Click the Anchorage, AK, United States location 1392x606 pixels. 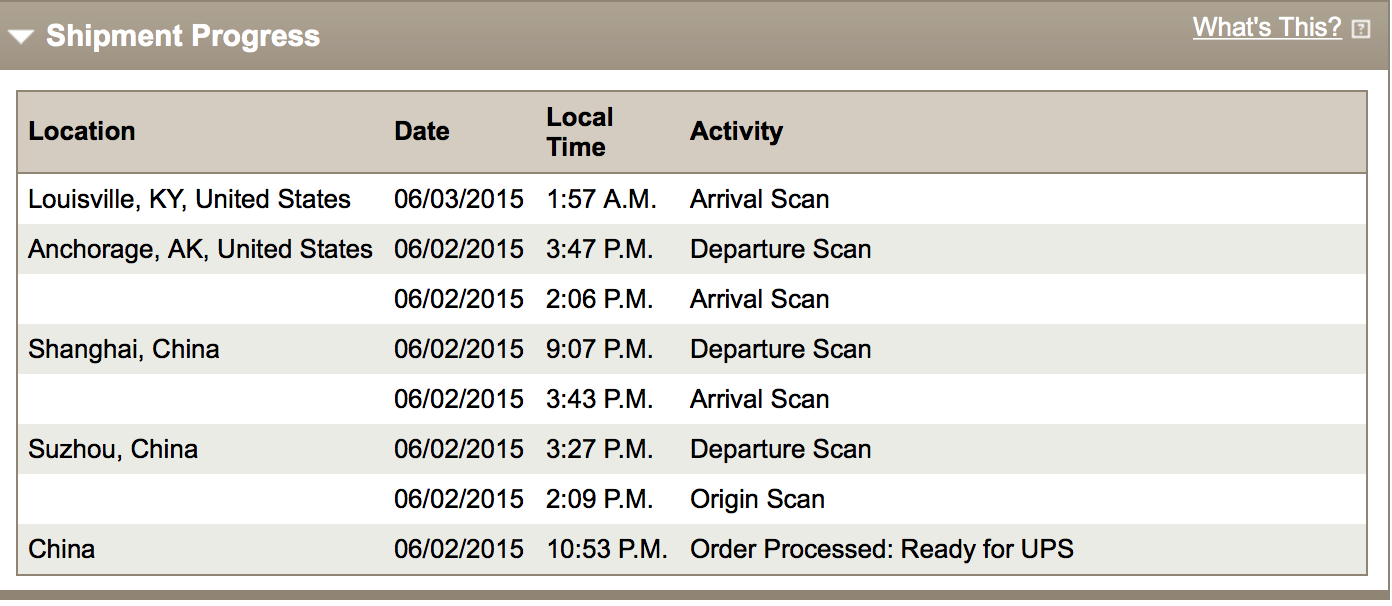coord(200,250)
